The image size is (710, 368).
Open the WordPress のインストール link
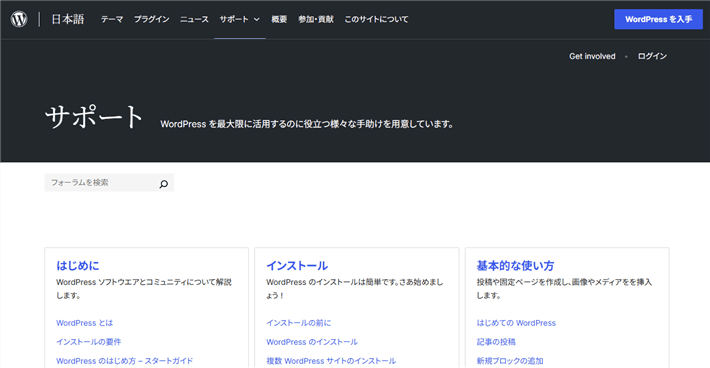click(312, 342)
